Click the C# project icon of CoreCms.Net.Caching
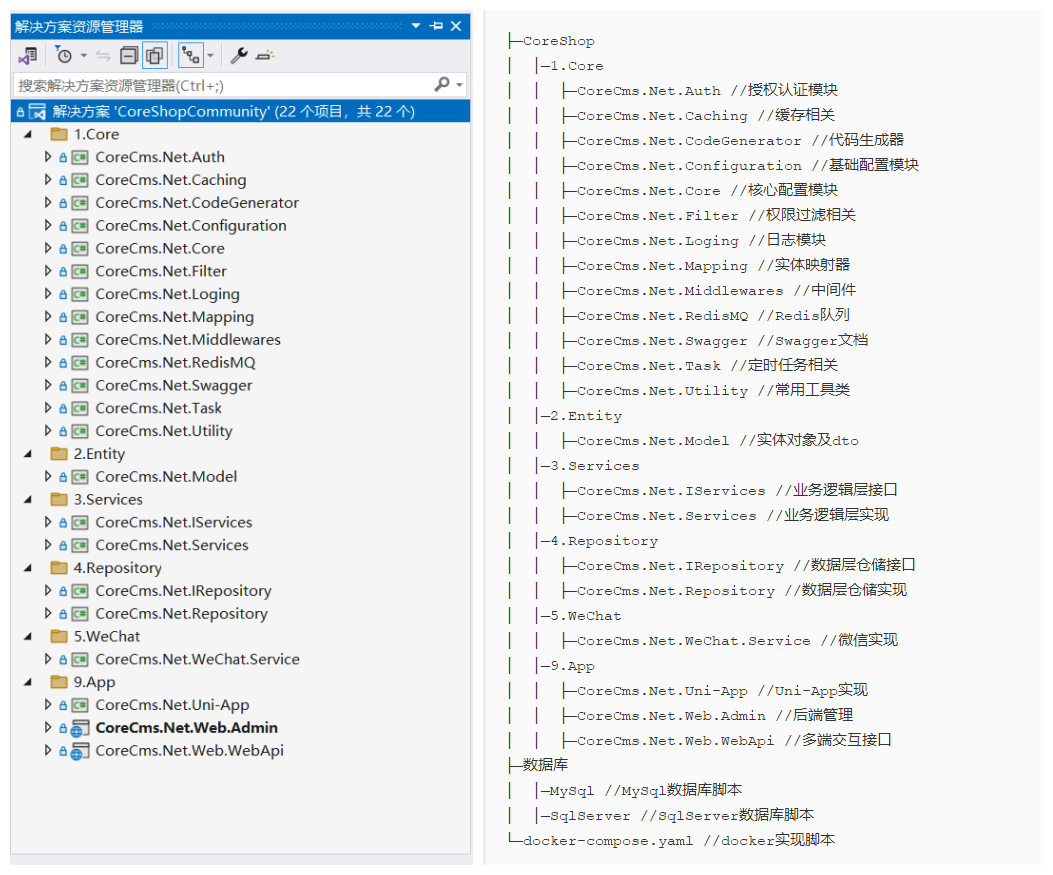 tap(80, 181)
